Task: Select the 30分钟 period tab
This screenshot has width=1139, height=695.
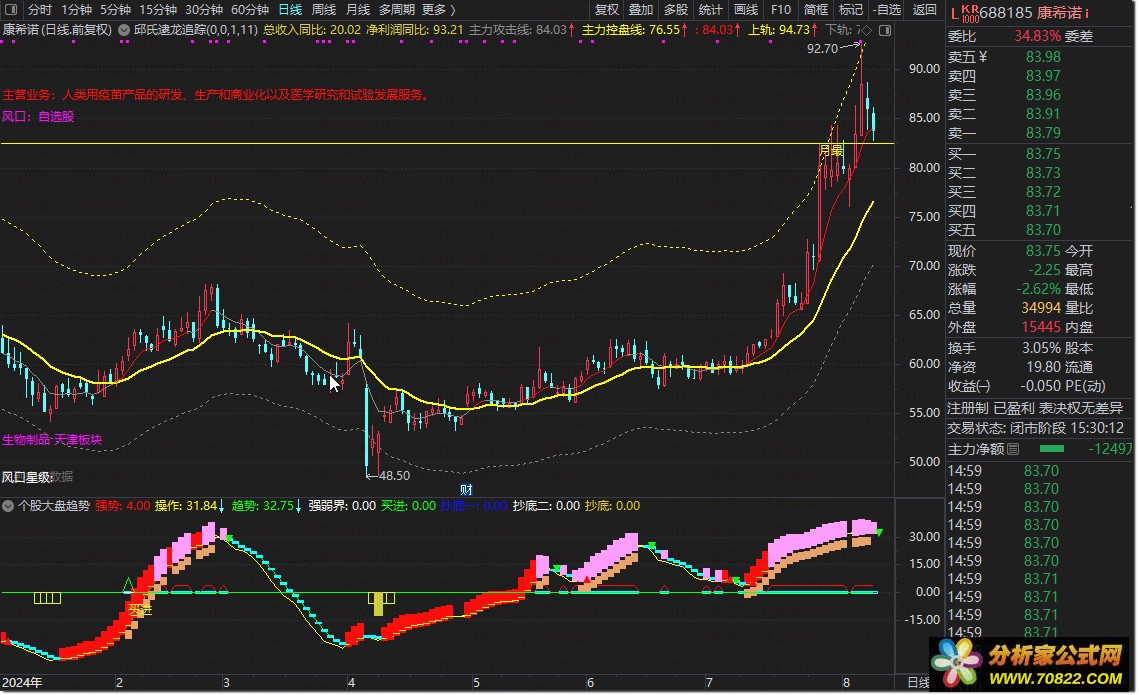Action: point(203,9)
